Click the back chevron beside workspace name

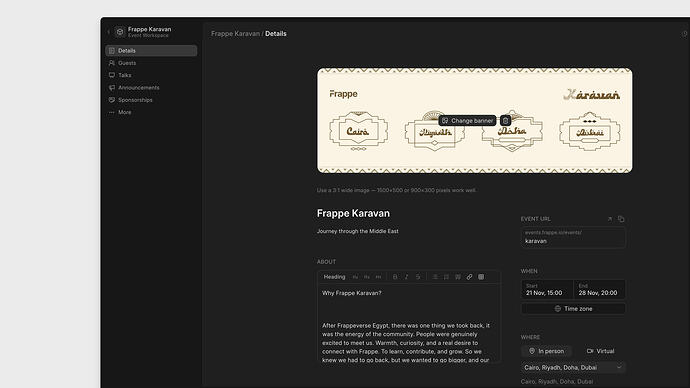pos(109,32)
